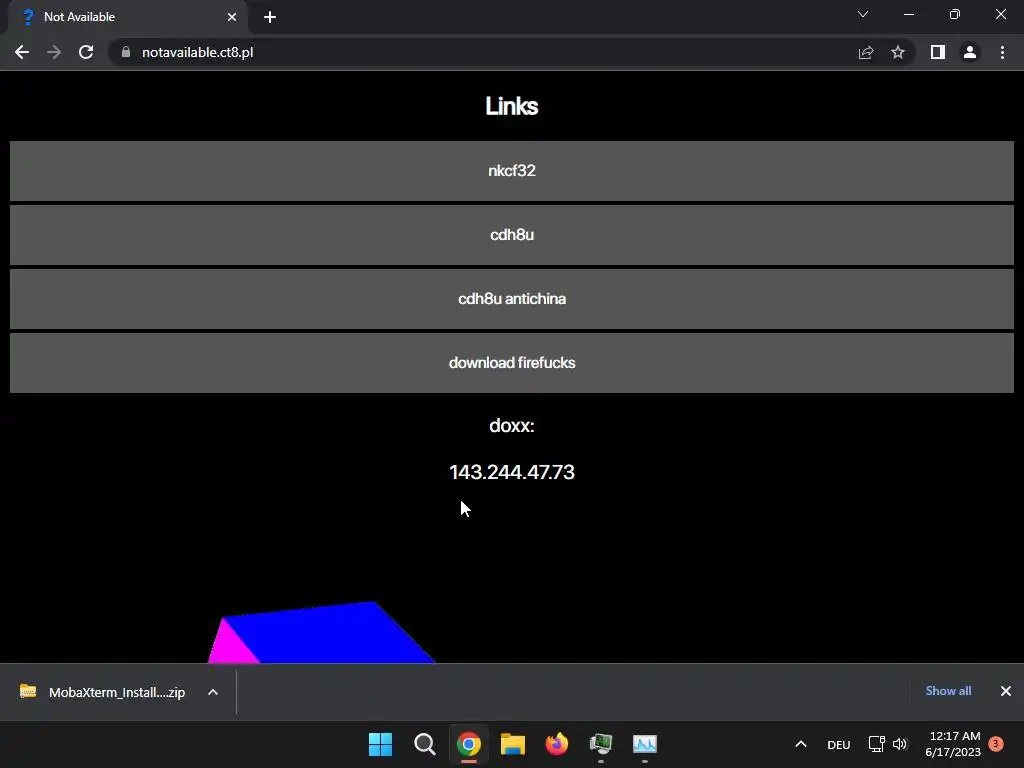Open notification badge with 3
The height and width of the screenshot is (768, 1024).
coord(996,744)
